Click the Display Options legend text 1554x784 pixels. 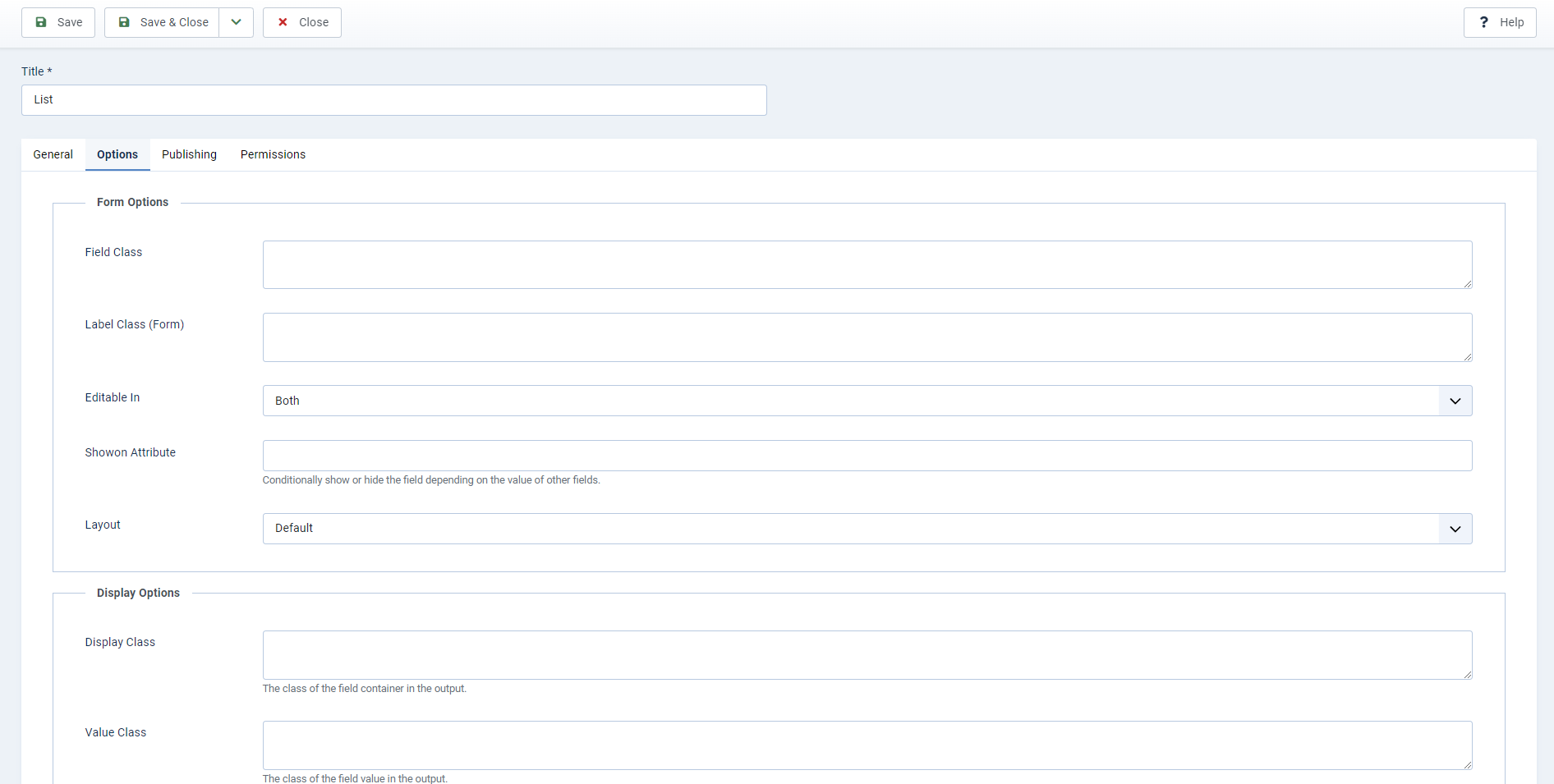pyautogui.click(x=138, y=593)
